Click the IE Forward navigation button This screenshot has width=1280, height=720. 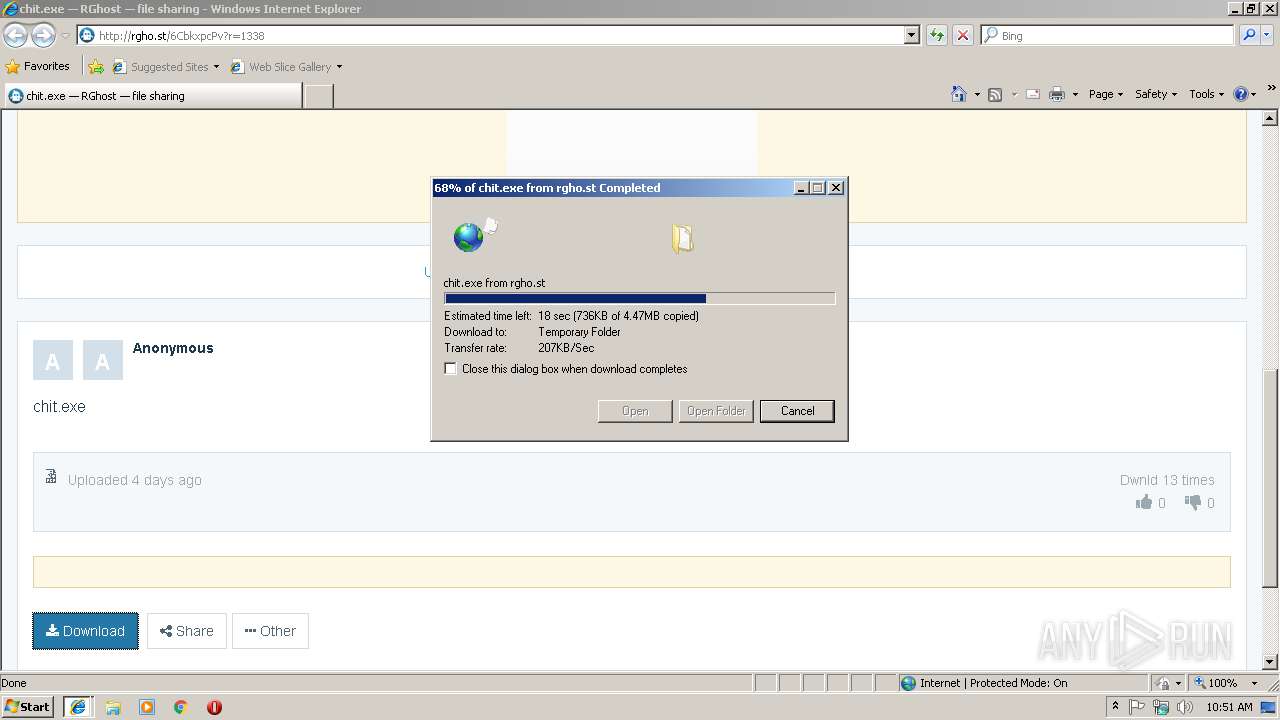coord(43,35)
